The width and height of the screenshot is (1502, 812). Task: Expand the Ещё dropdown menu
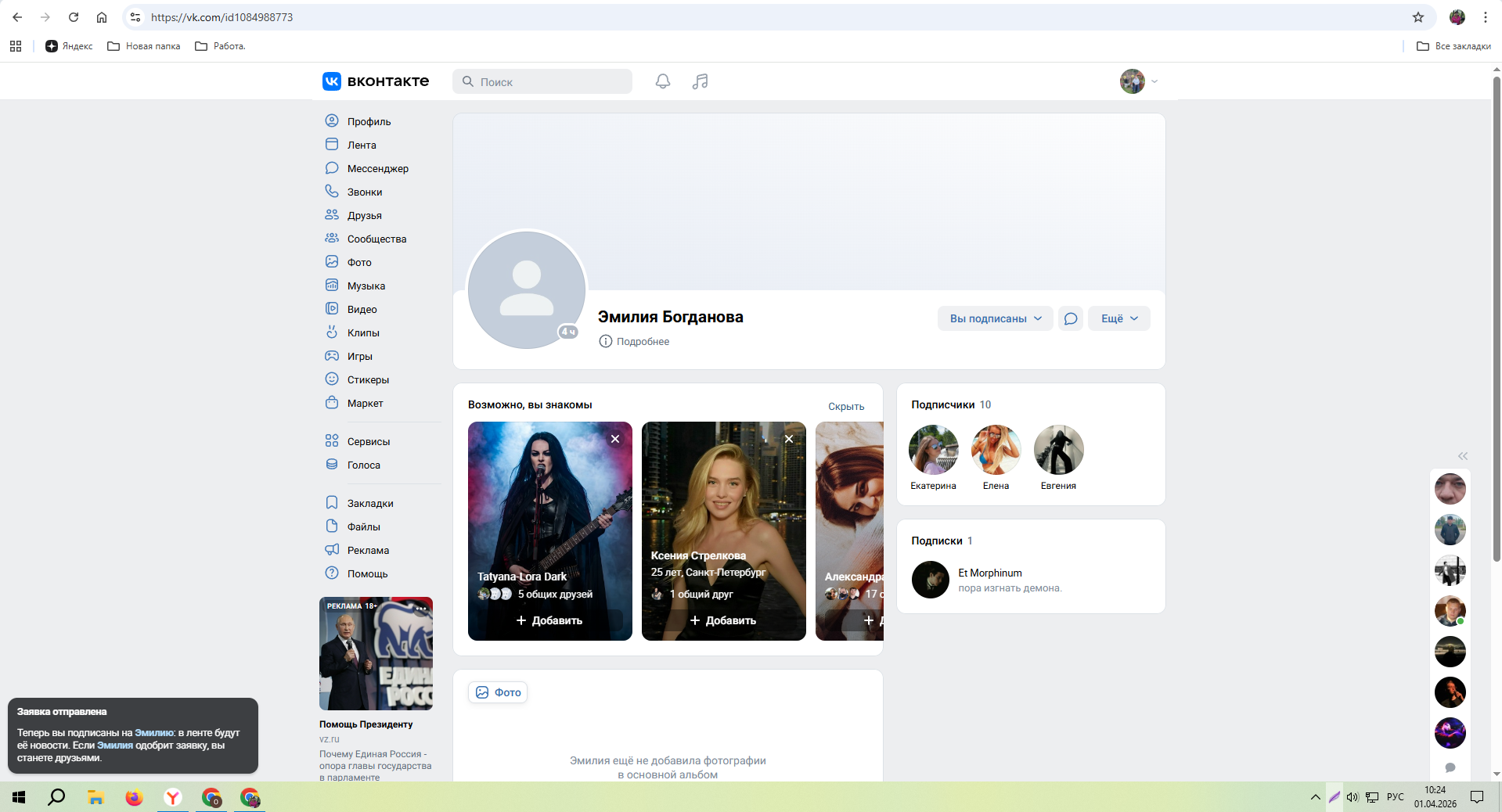click(1119, 318)
